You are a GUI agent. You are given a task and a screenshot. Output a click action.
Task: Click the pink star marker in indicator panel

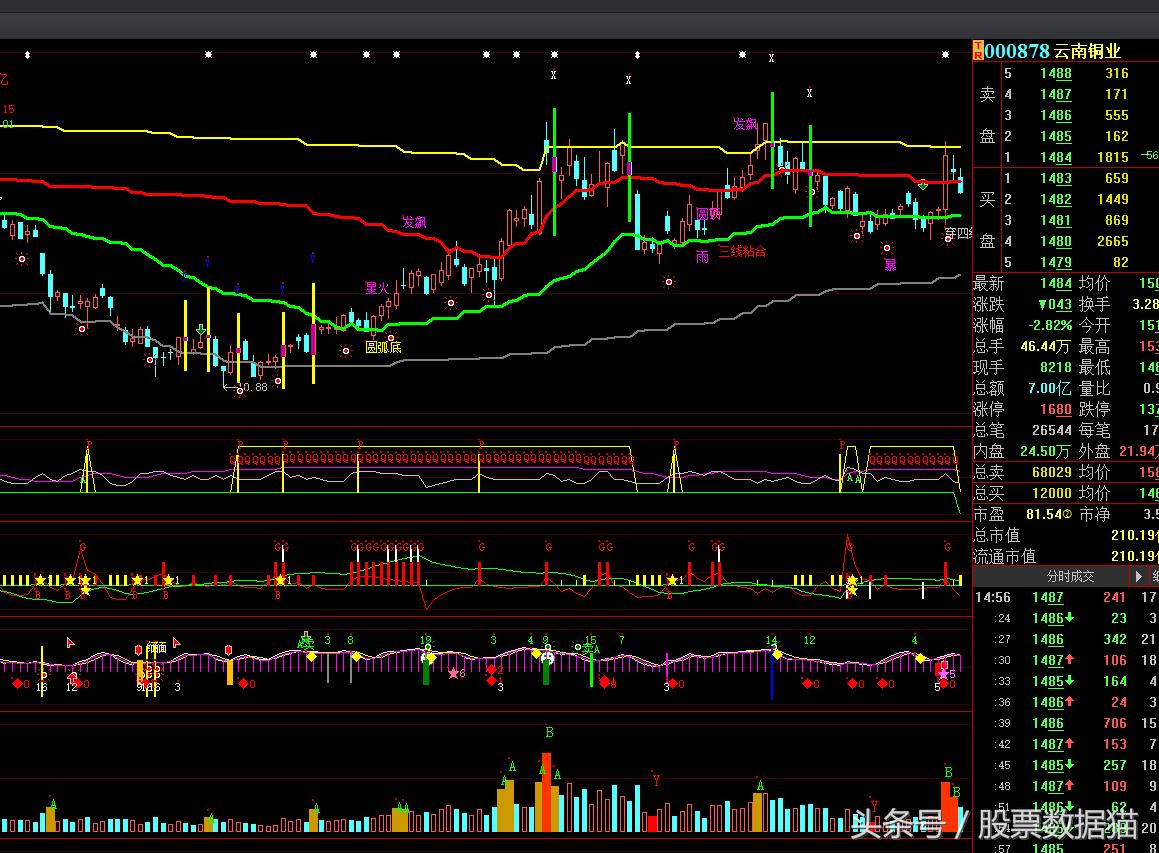453,674
